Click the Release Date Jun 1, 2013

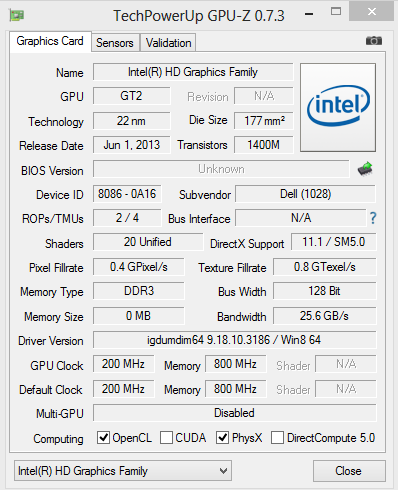coord(131,145)
